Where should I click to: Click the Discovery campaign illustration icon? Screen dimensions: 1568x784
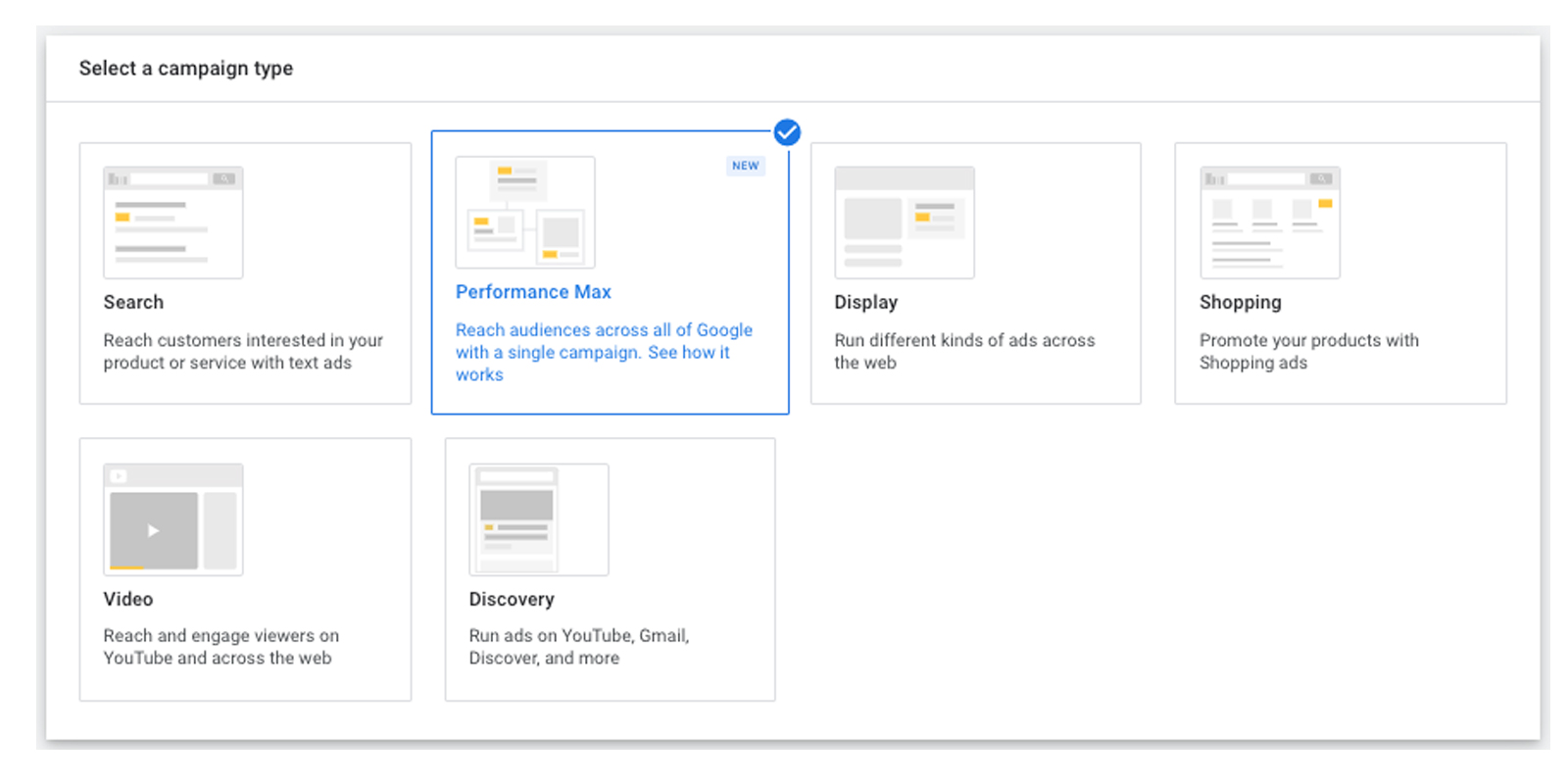(538, 519)
